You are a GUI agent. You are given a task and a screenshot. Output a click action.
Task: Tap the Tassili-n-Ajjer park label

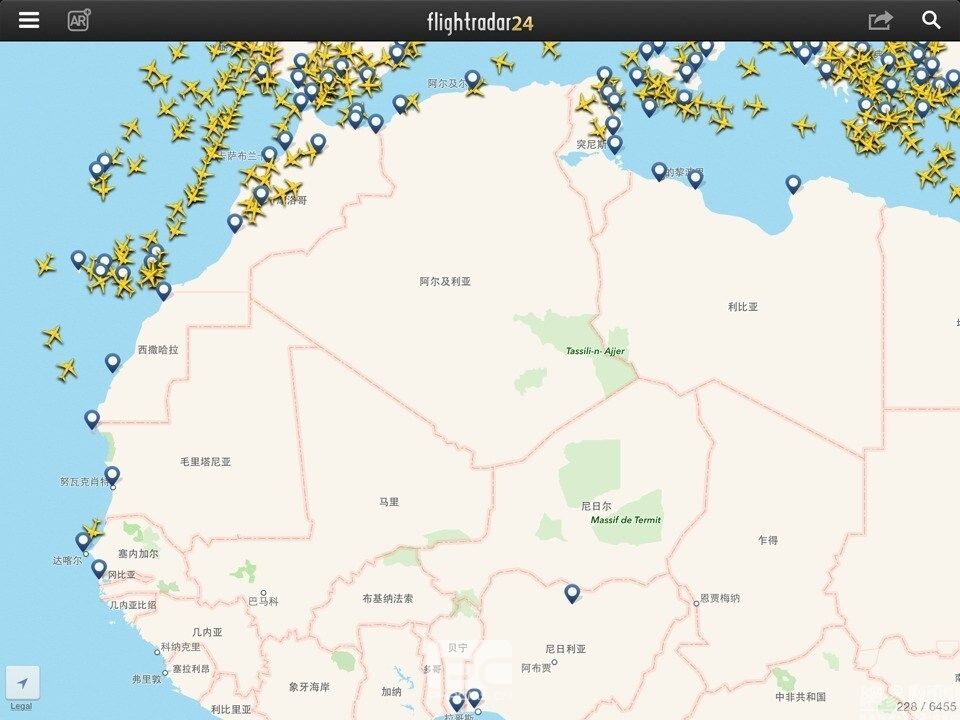(x=595, y=351)
